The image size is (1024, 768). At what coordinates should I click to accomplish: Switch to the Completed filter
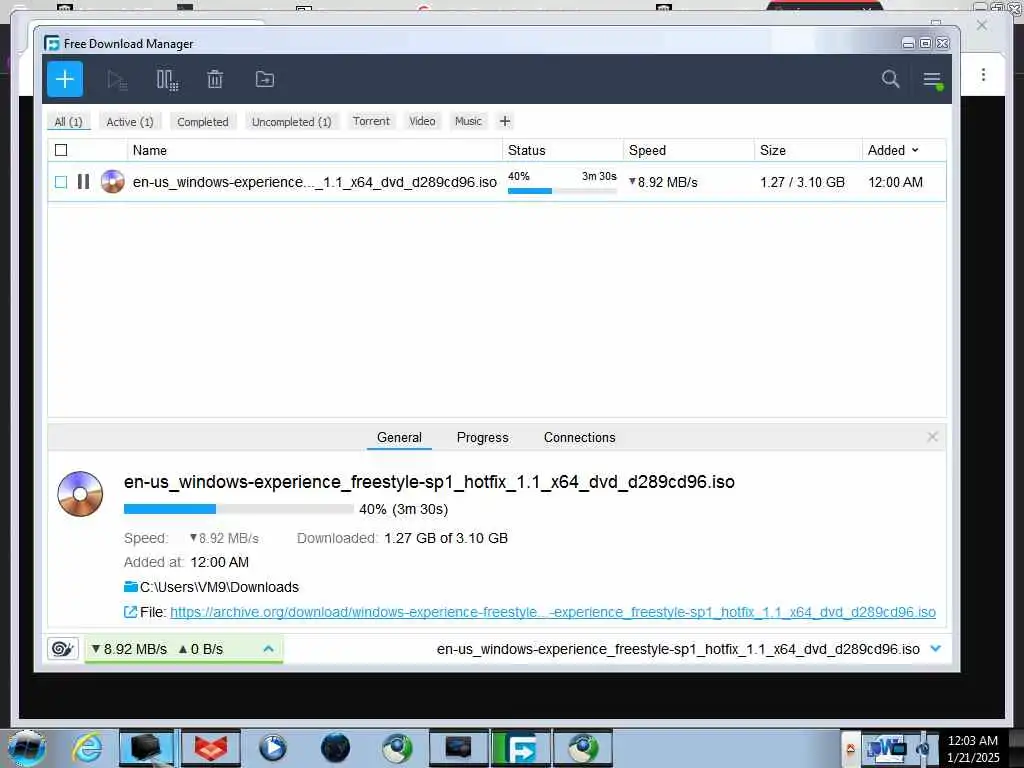click(x=202, y=121)
